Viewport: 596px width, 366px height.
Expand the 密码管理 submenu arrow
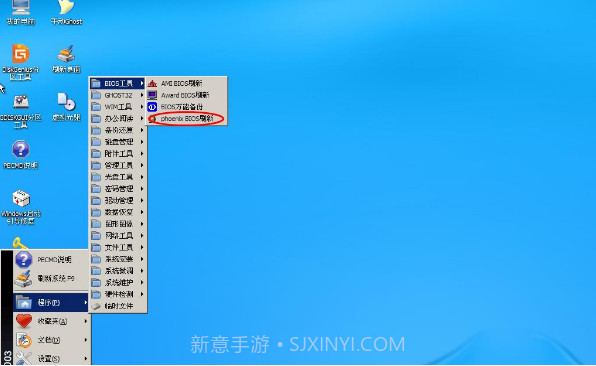142,189
